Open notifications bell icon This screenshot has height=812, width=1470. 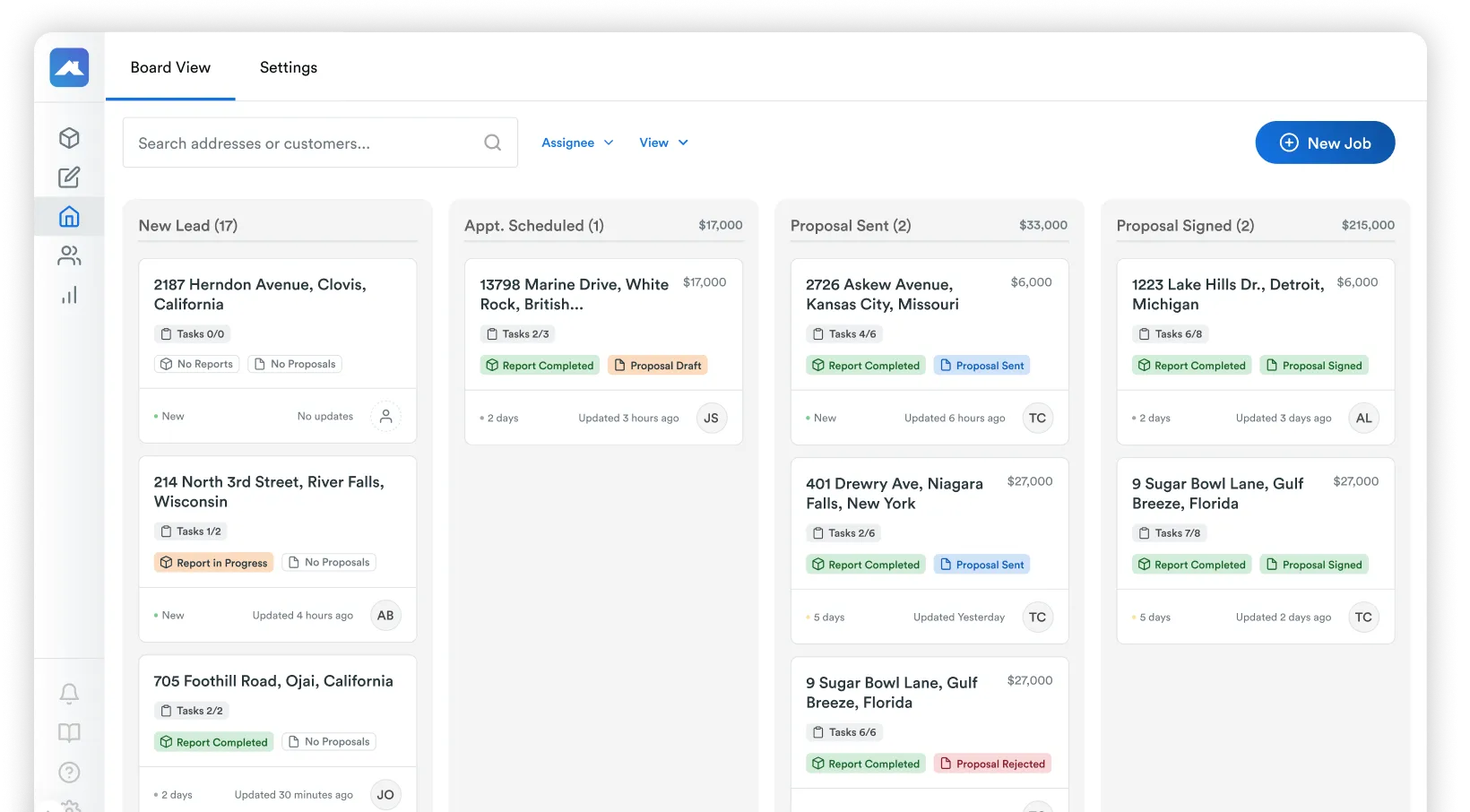coord(69,694)
